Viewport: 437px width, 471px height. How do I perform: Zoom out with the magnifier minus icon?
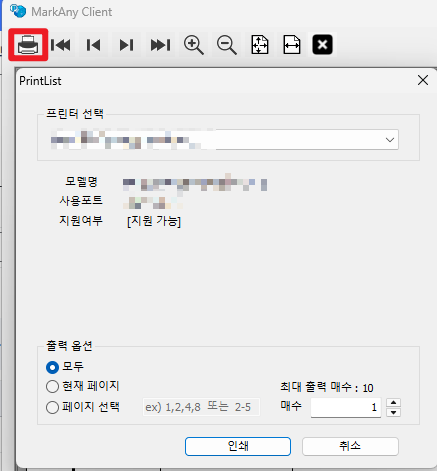227,45
